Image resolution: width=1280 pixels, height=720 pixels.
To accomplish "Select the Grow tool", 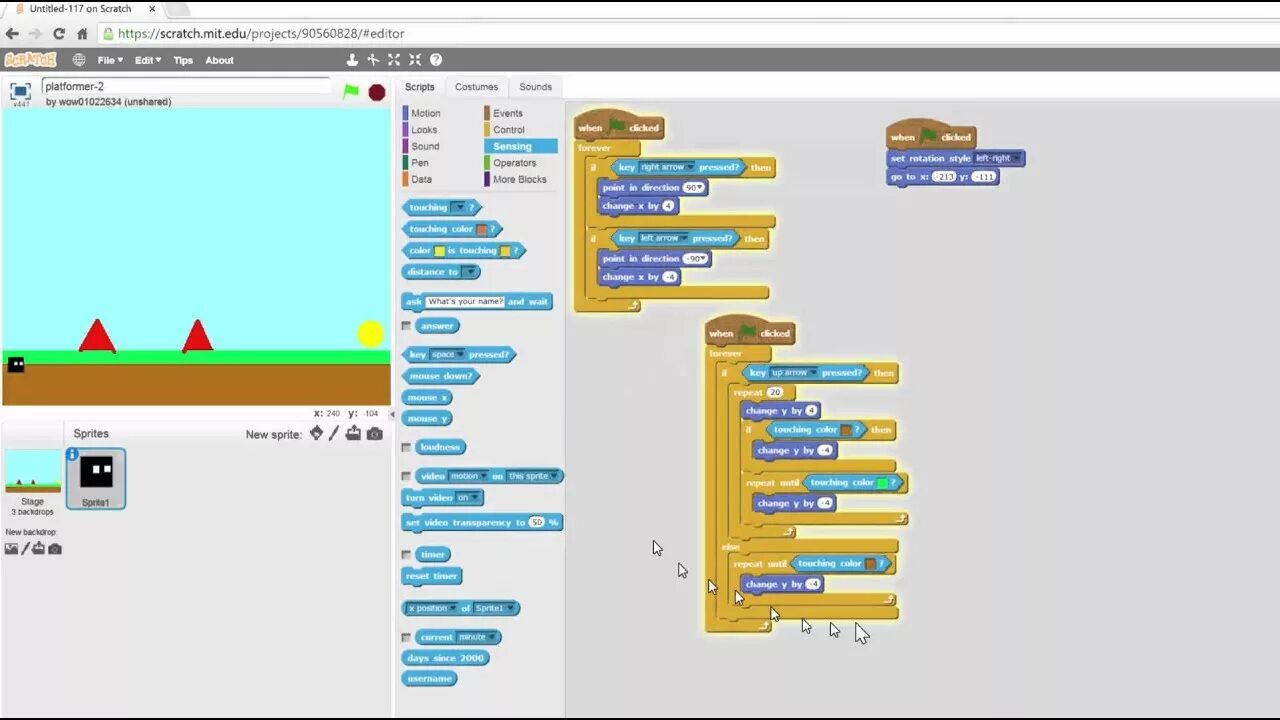I will [x=394, y=60].
